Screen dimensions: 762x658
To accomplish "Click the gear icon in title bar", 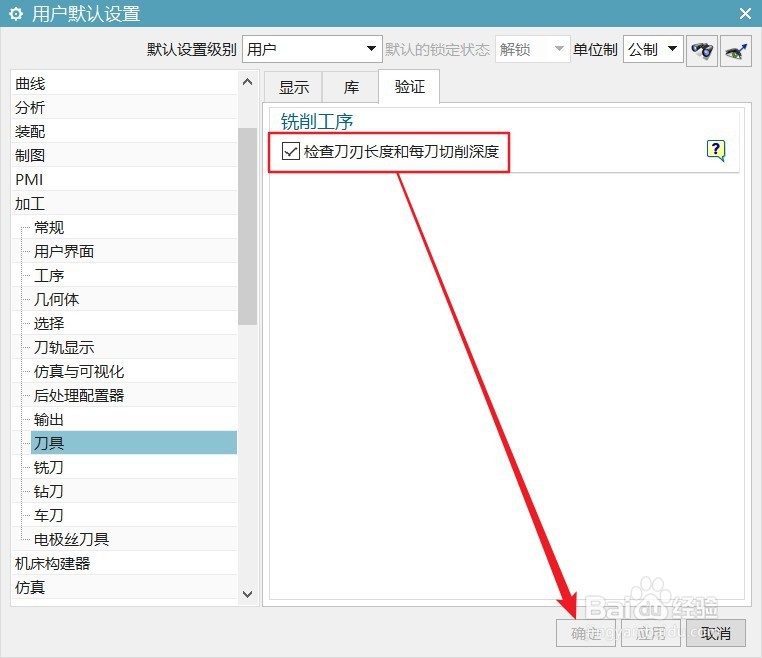I will click(x=16, y=14).
